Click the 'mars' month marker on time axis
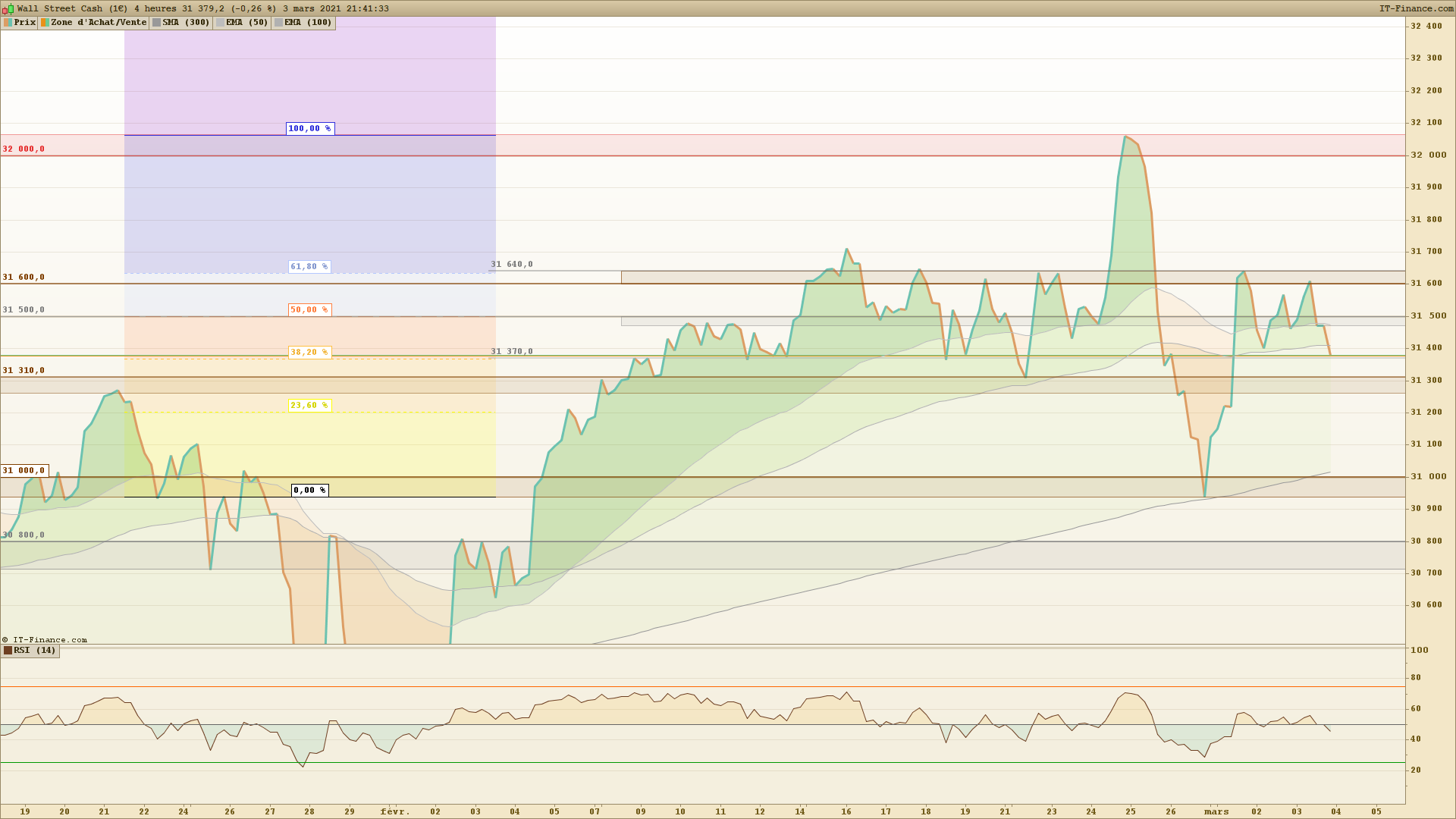The image size is (1456, 819). [1216, 811]
